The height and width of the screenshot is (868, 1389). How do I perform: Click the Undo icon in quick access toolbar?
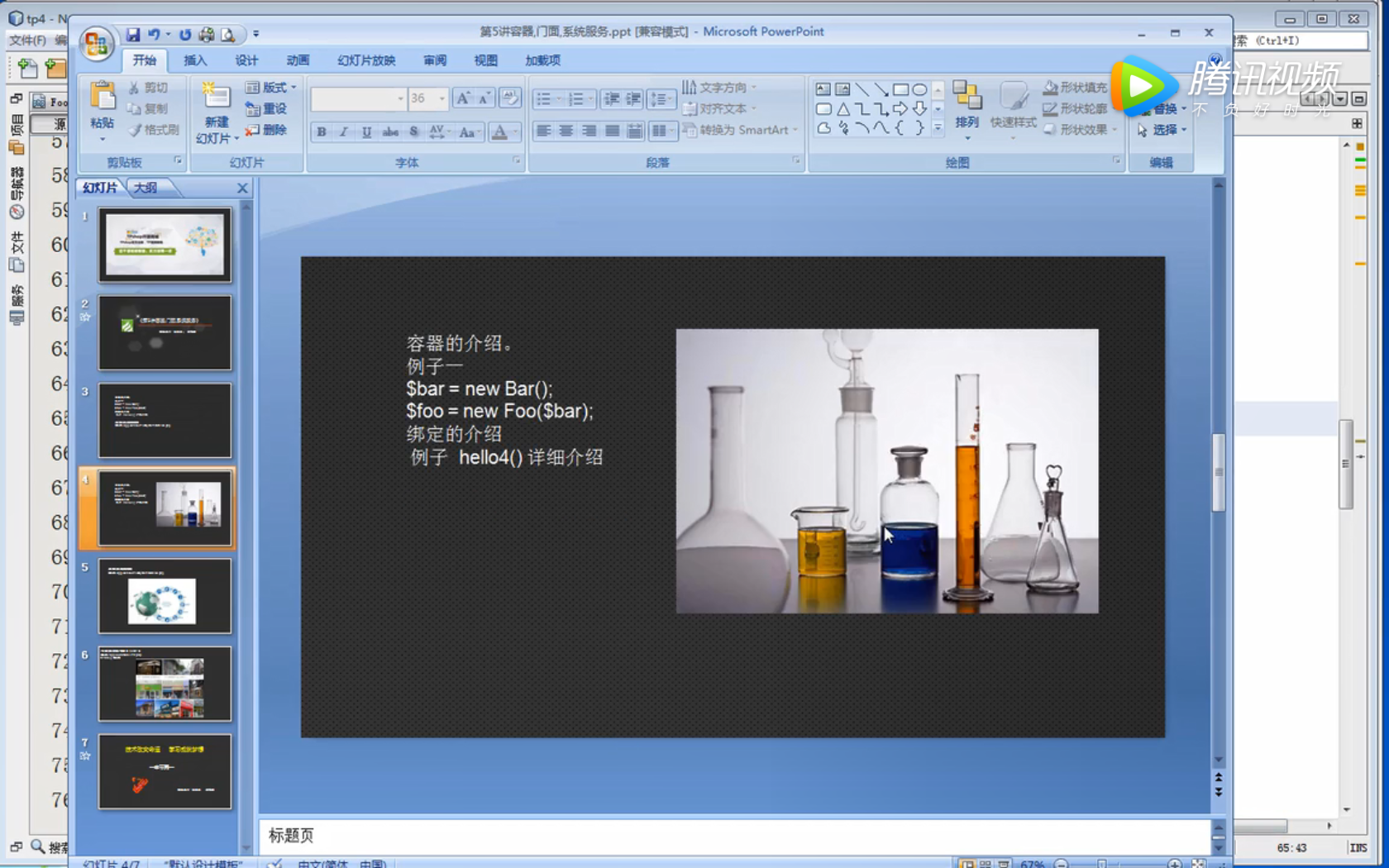(x=155, y=34)
